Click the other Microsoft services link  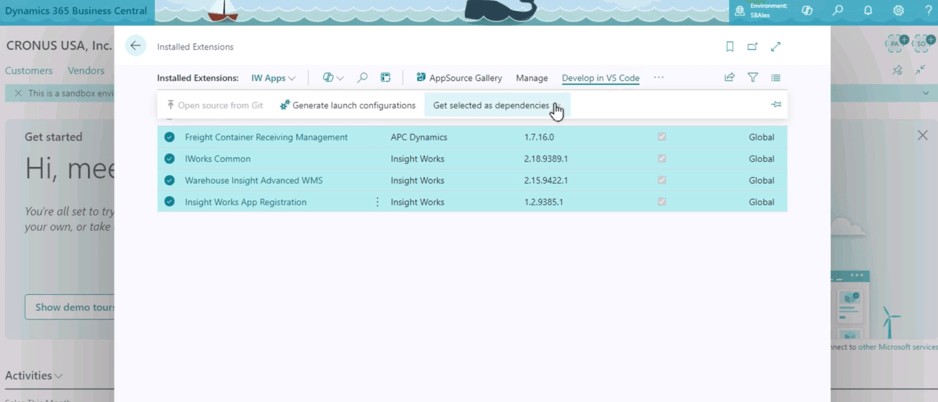pyautogui.click(x=898, y=347)
